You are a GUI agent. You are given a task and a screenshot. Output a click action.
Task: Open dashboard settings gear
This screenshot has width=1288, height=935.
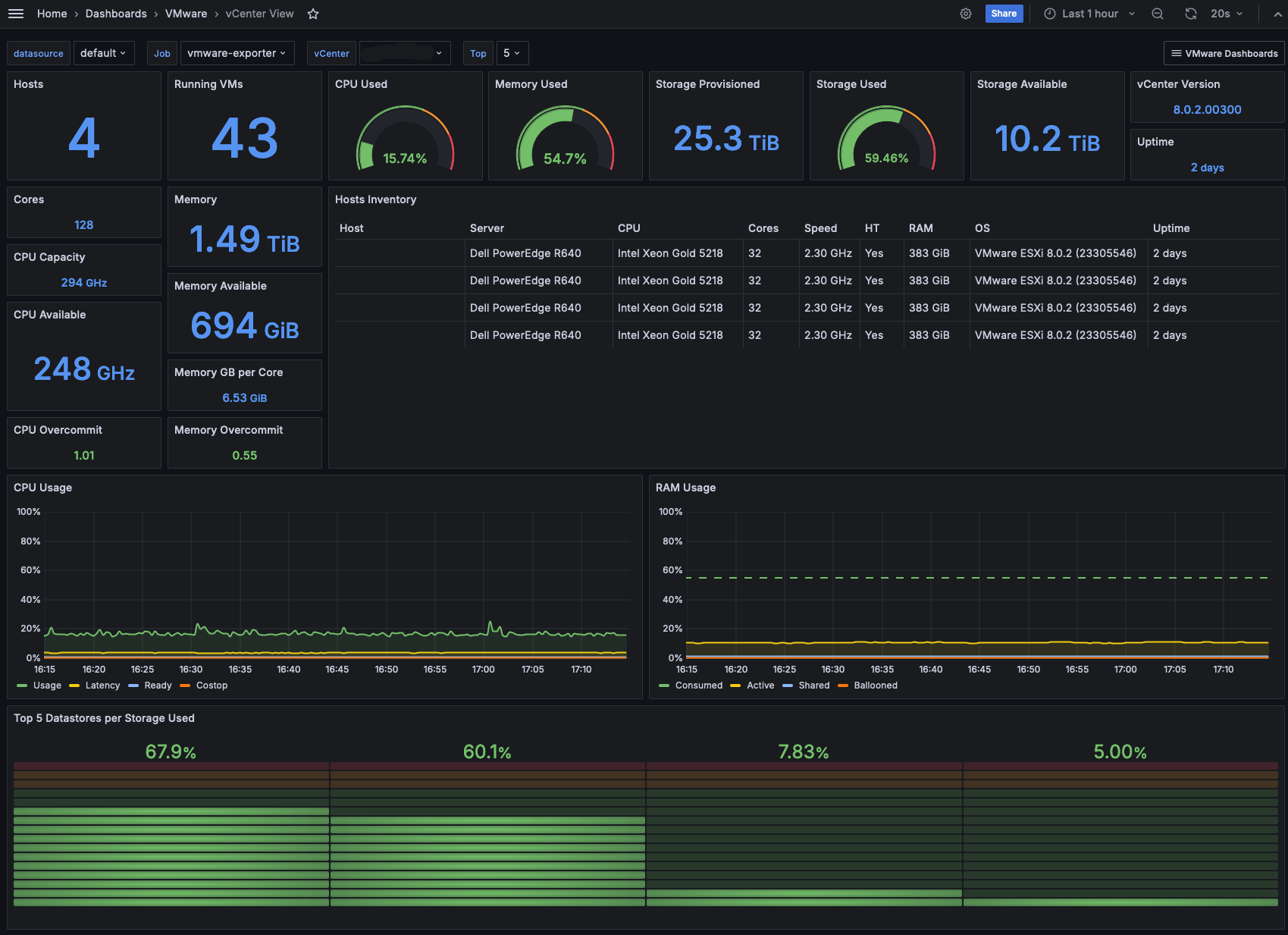coord(966,14)
